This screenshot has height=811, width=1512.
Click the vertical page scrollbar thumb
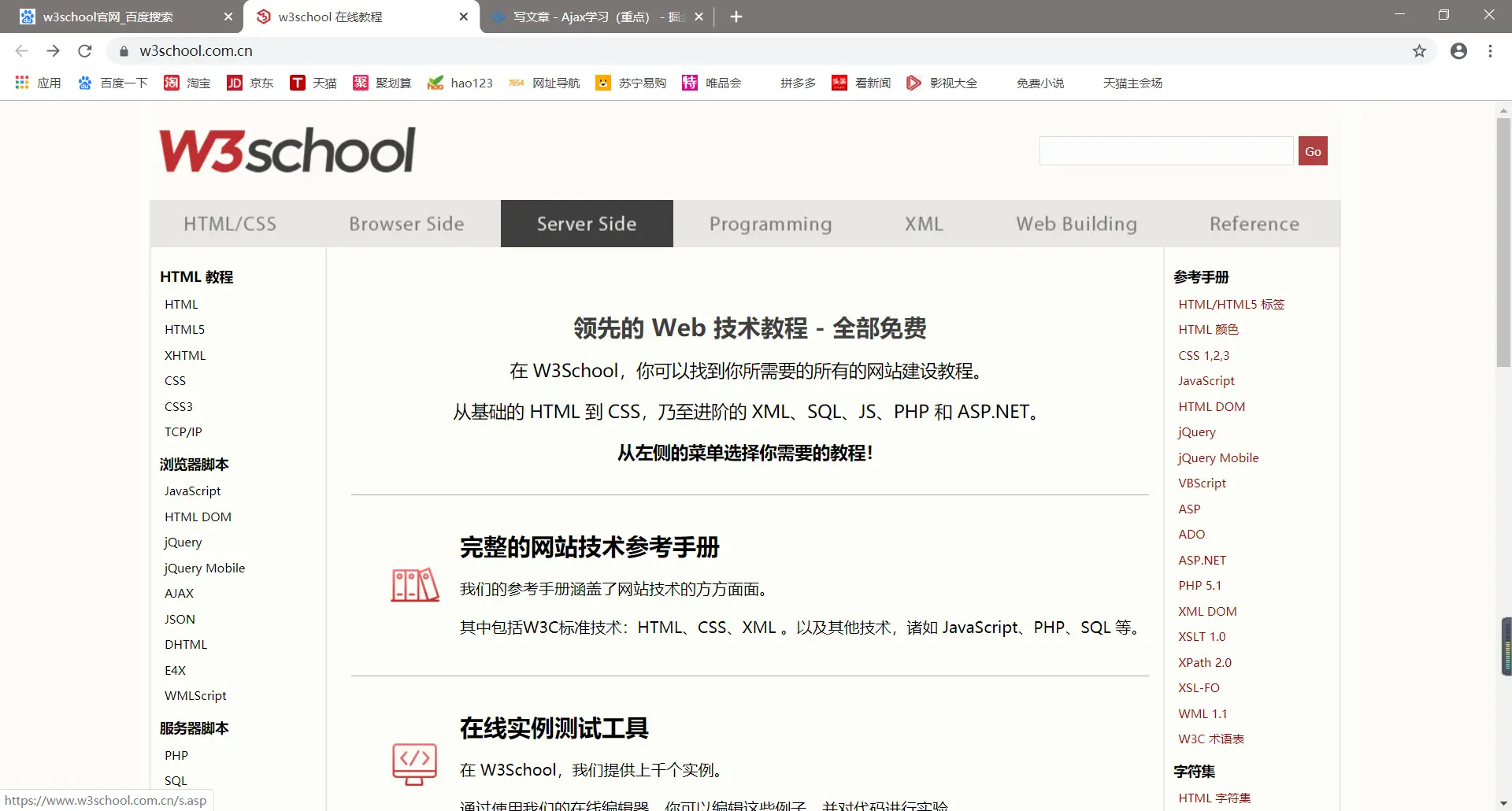[x=1503, y=243]
